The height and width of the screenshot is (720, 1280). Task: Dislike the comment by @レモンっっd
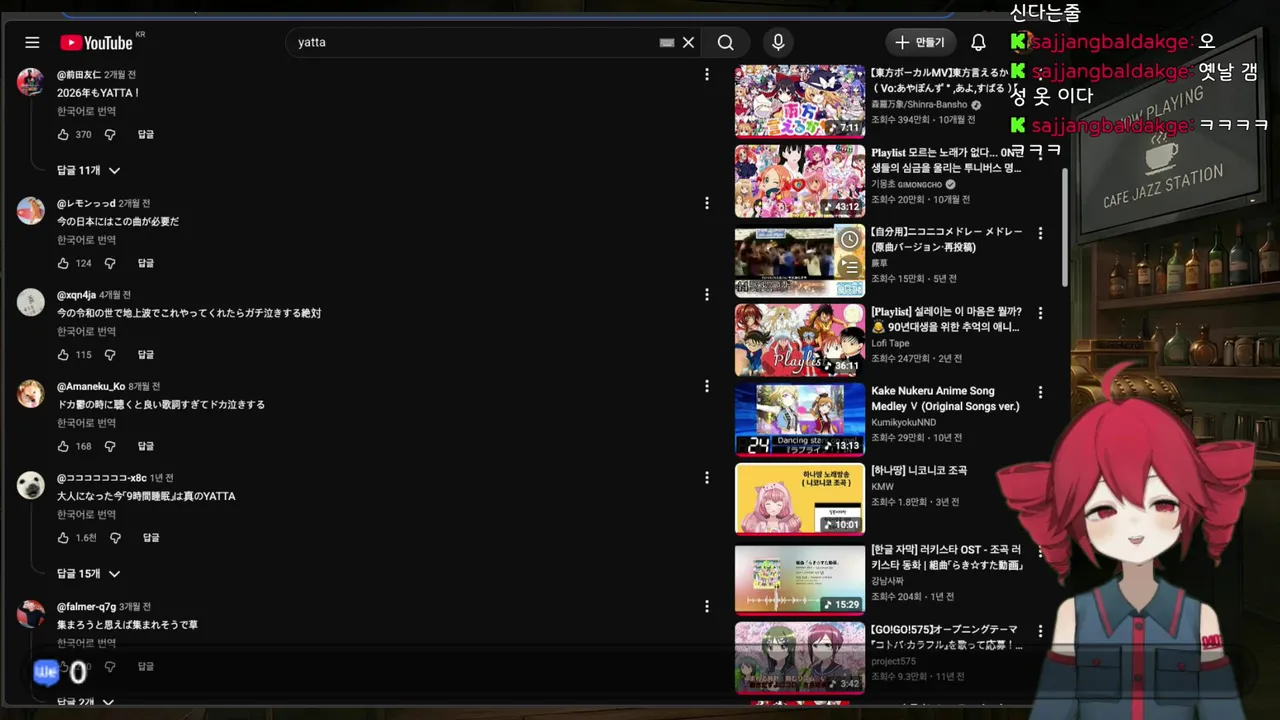pyautogui.click(x=110, y=263)
